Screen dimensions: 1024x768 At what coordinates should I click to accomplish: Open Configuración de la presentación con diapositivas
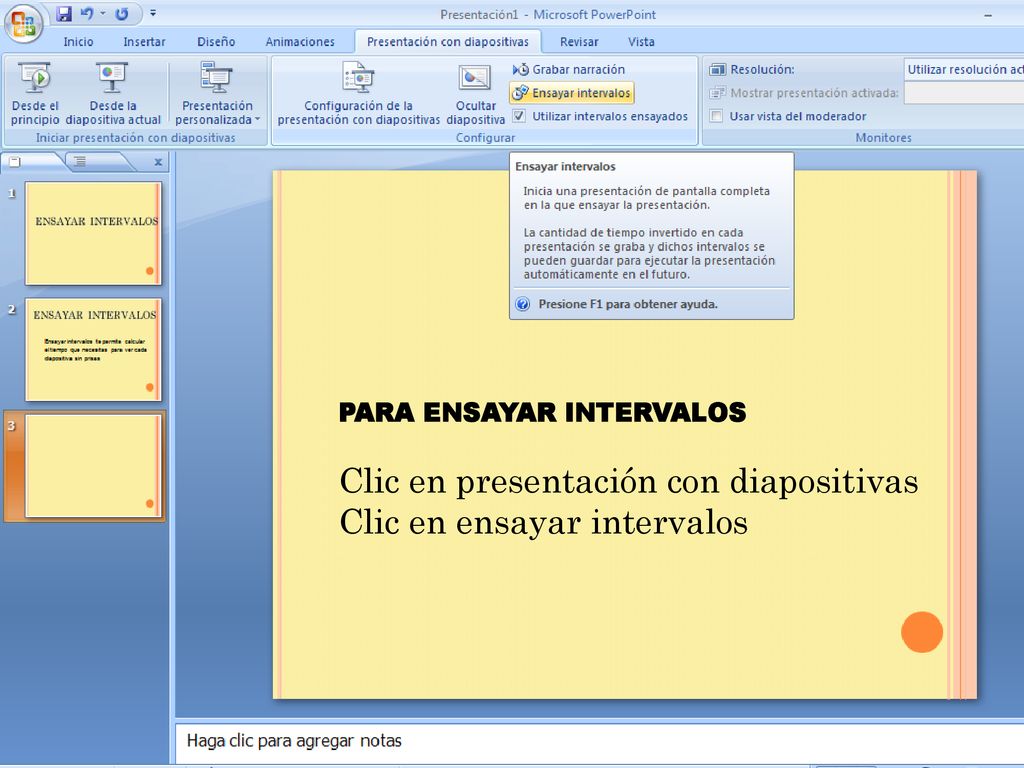359,93
